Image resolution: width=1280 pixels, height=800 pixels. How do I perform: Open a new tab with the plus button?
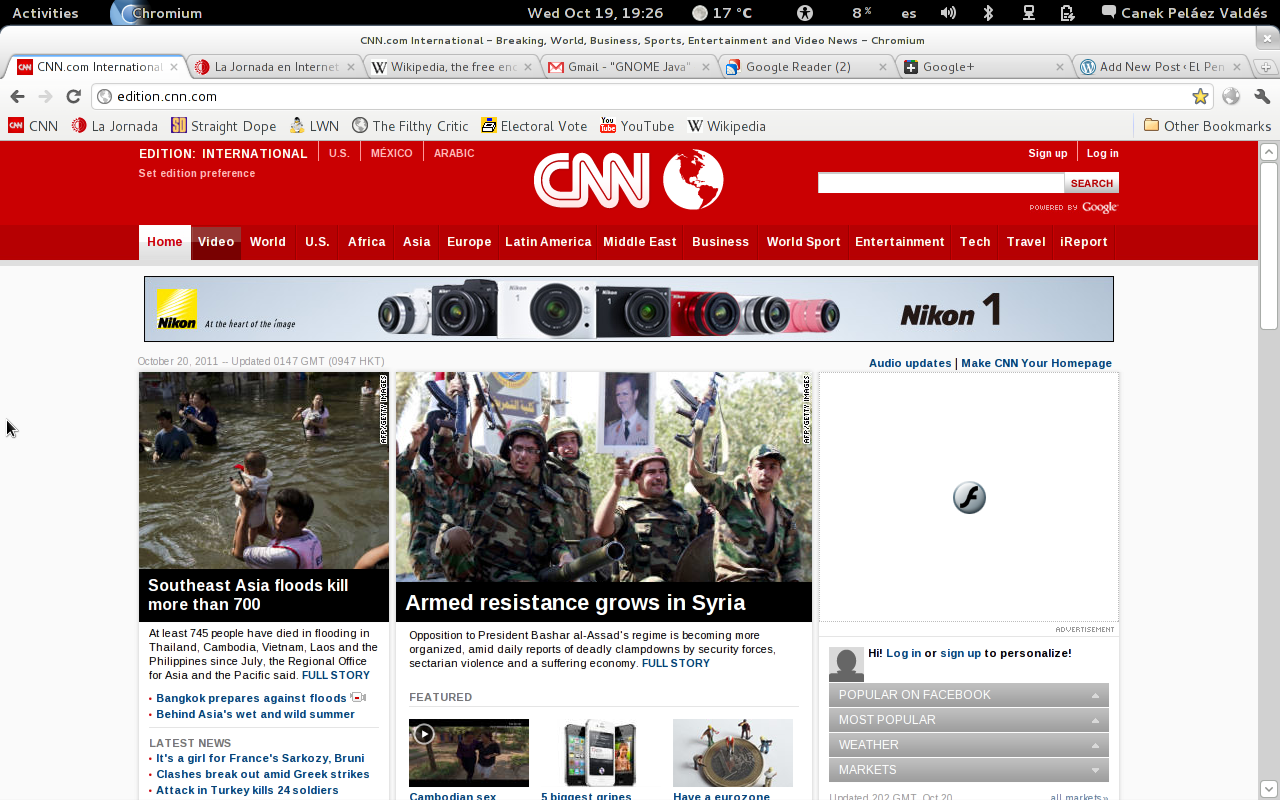tap(1265, 67)
